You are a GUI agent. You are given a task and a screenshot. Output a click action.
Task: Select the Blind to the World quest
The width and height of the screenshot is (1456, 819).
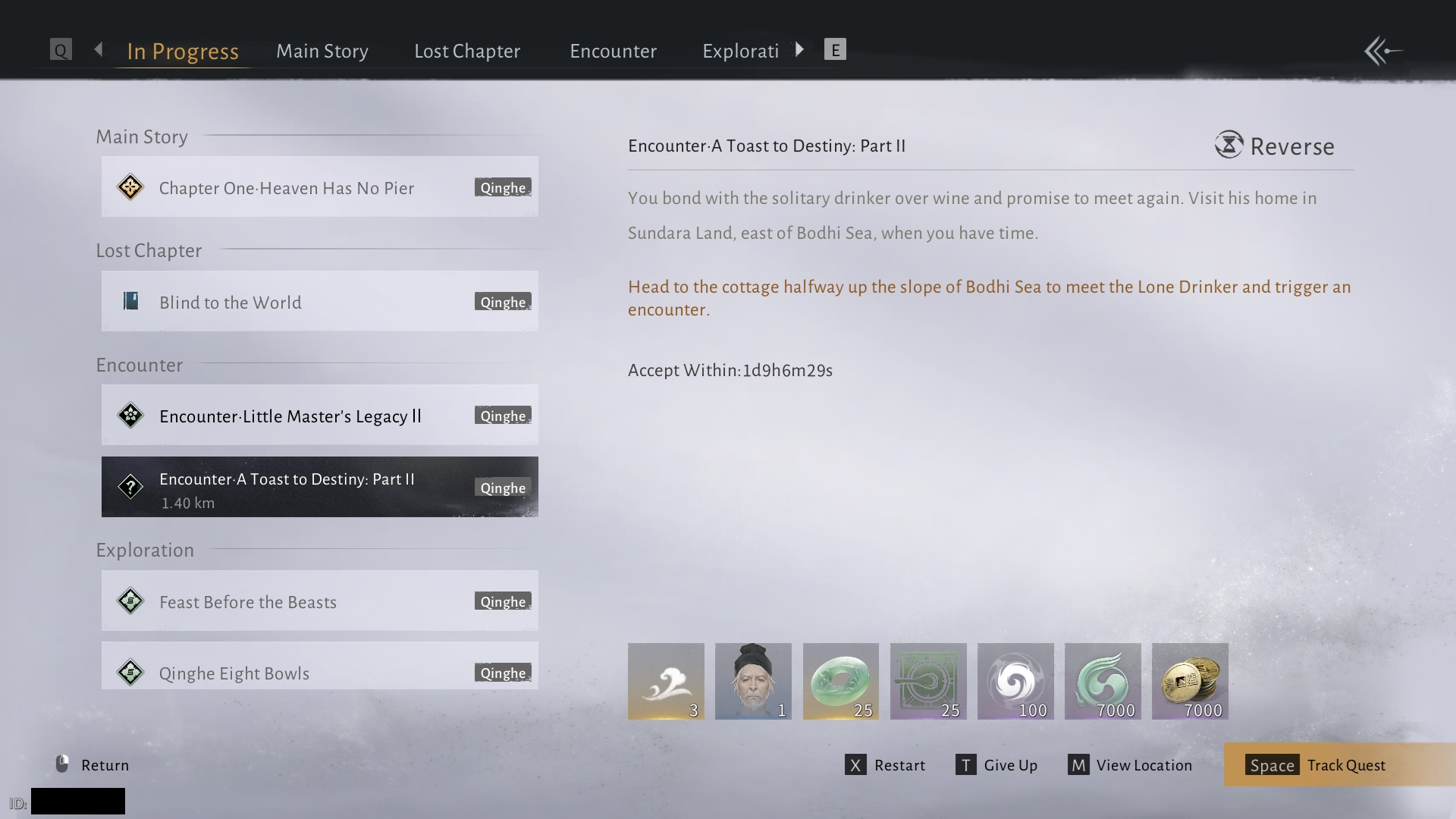[x=319, y=302]
